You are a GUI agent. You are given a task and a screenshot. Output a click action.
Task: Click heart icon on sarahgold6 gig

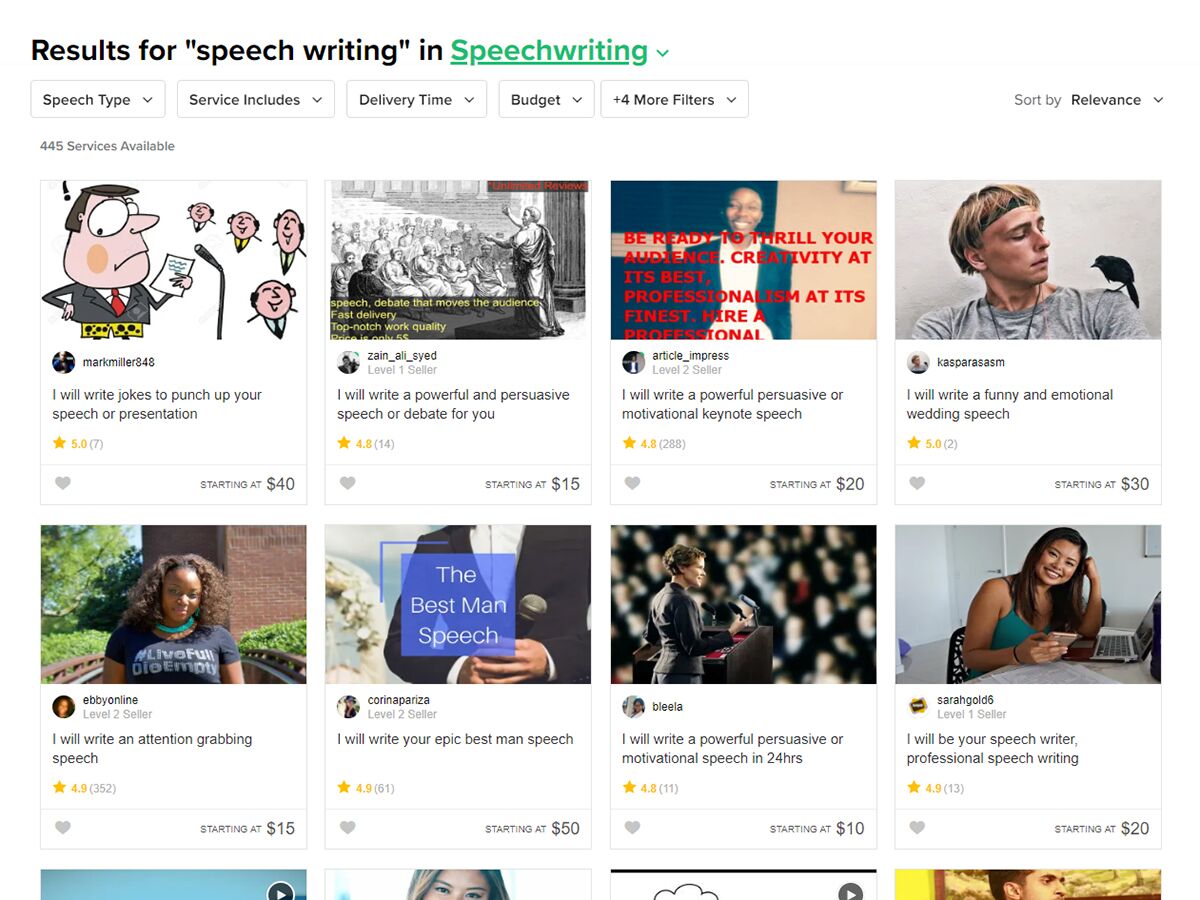point(918,828)
